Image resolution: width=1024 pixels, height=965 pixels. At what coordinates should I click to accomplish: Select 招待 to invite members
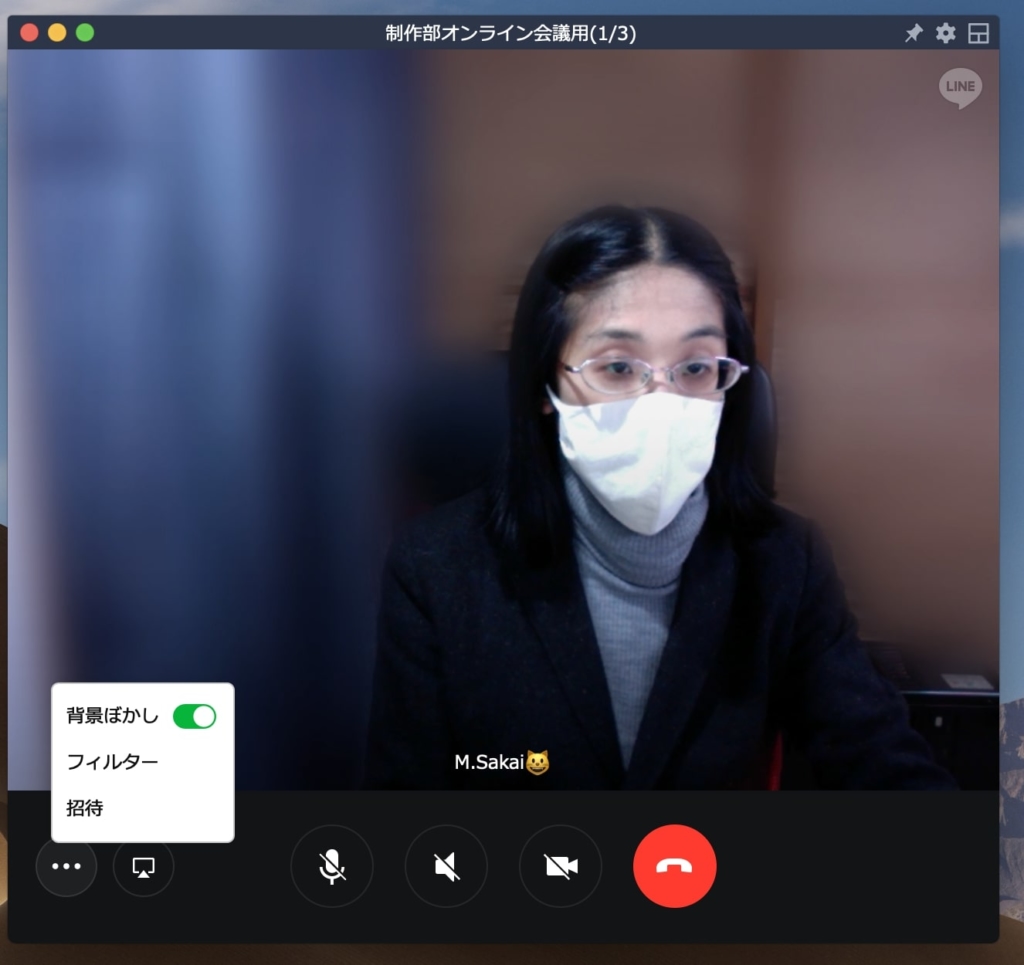point(85,808)
